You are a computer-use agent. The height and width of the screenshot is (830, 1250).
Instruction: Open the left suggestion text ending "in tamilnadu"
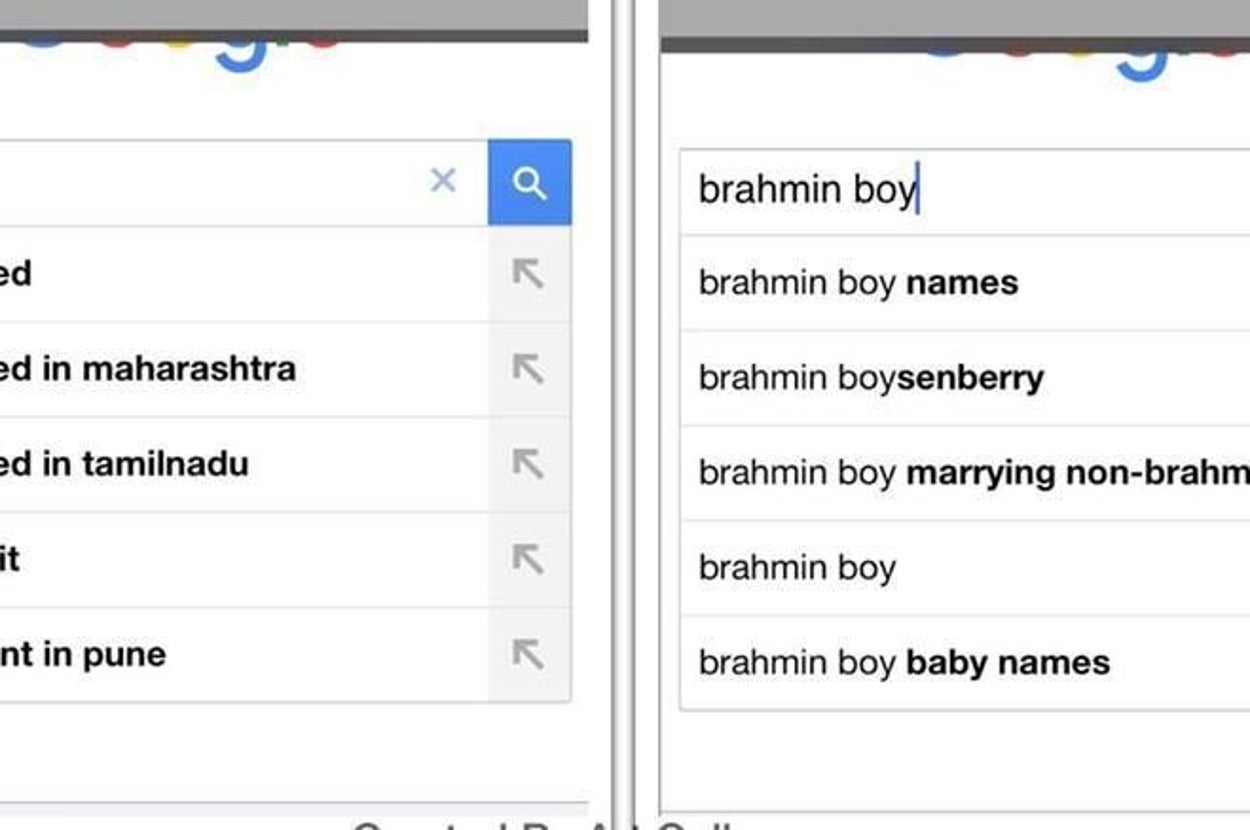(x=125, y=463)
